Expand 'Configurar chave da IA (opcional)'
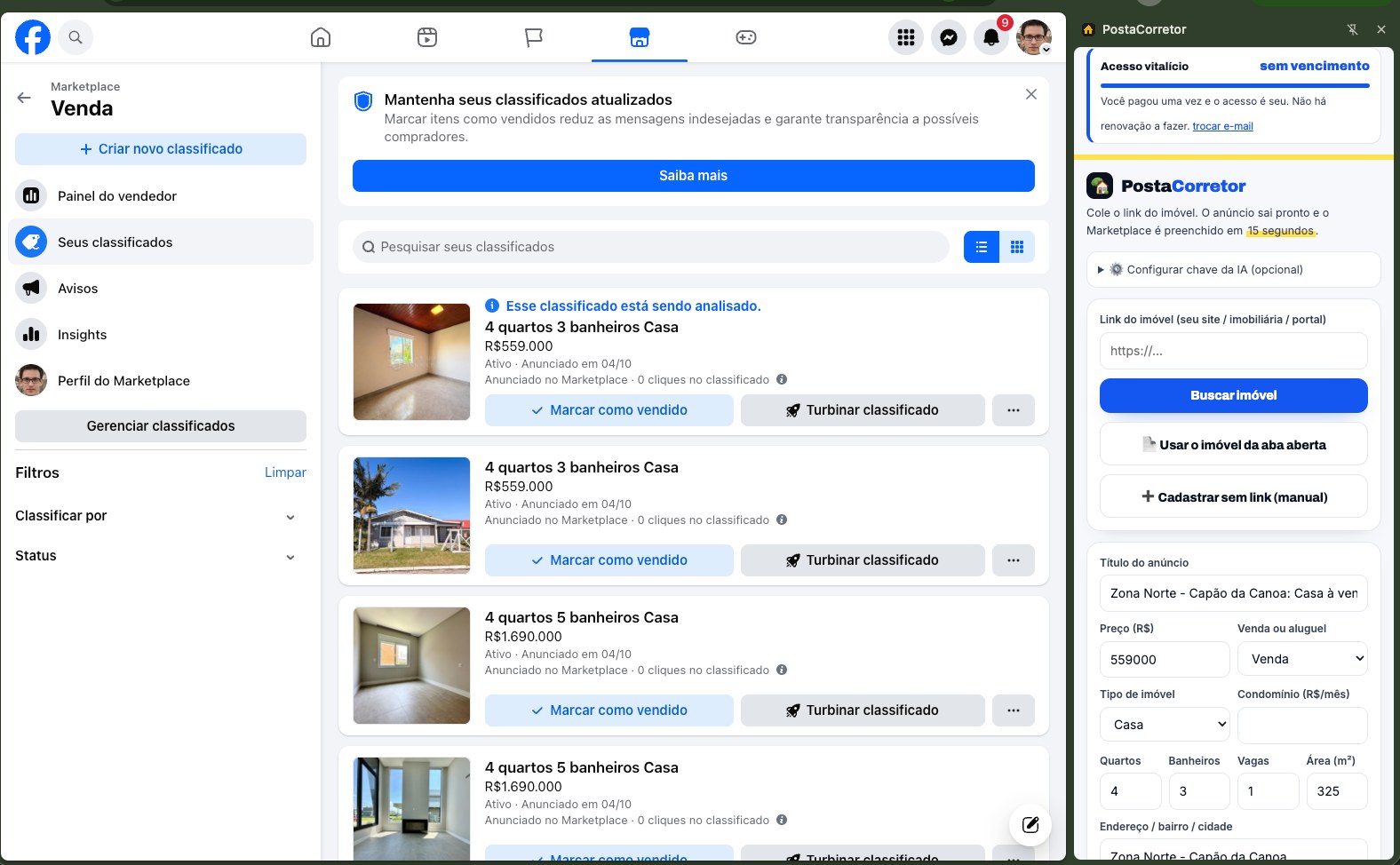Image resolution: width=1400 pixels, height=865 pixels. pyautogui.click(x=1234, y=270)
